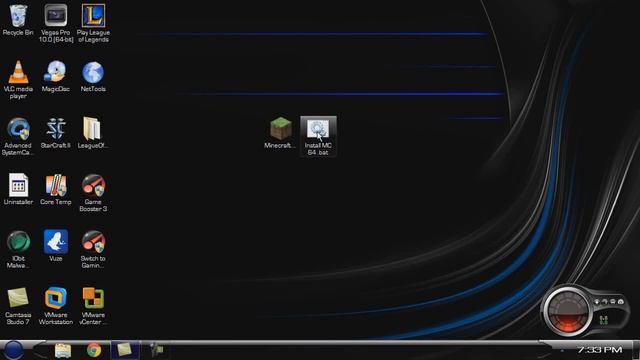Switch to the sticky note taskbar app
The image size is (640, 360).
[124, 350]
